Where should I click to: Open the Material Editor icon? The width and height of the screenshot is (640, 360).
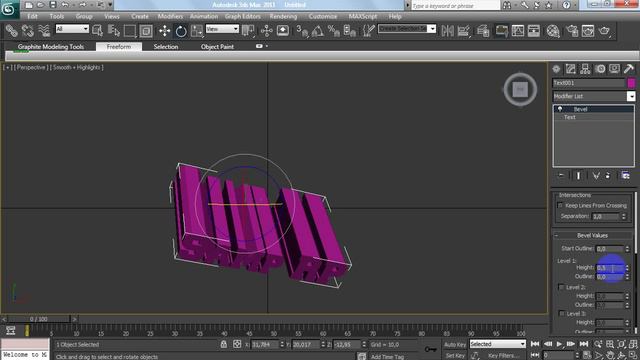(x=553, y=31)
